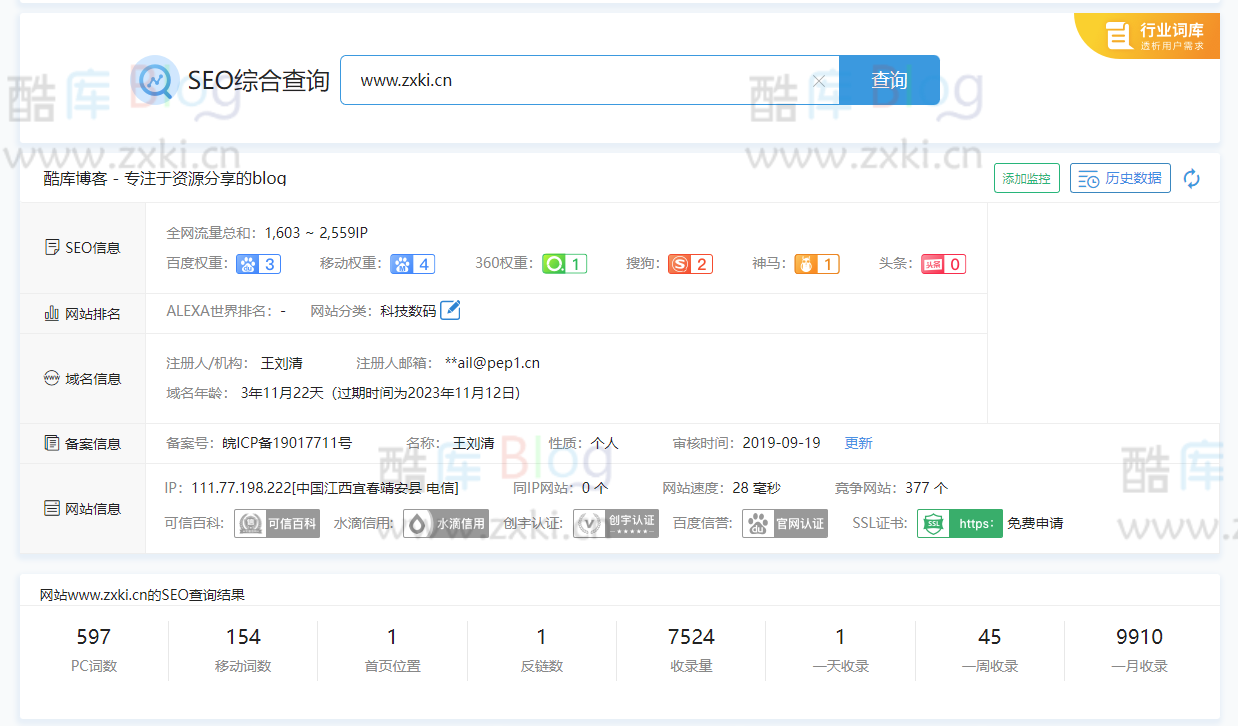This screenshot has width=1238, height=726.
Task: Click the 添加监控 button
Action: tap(1026, 179)
